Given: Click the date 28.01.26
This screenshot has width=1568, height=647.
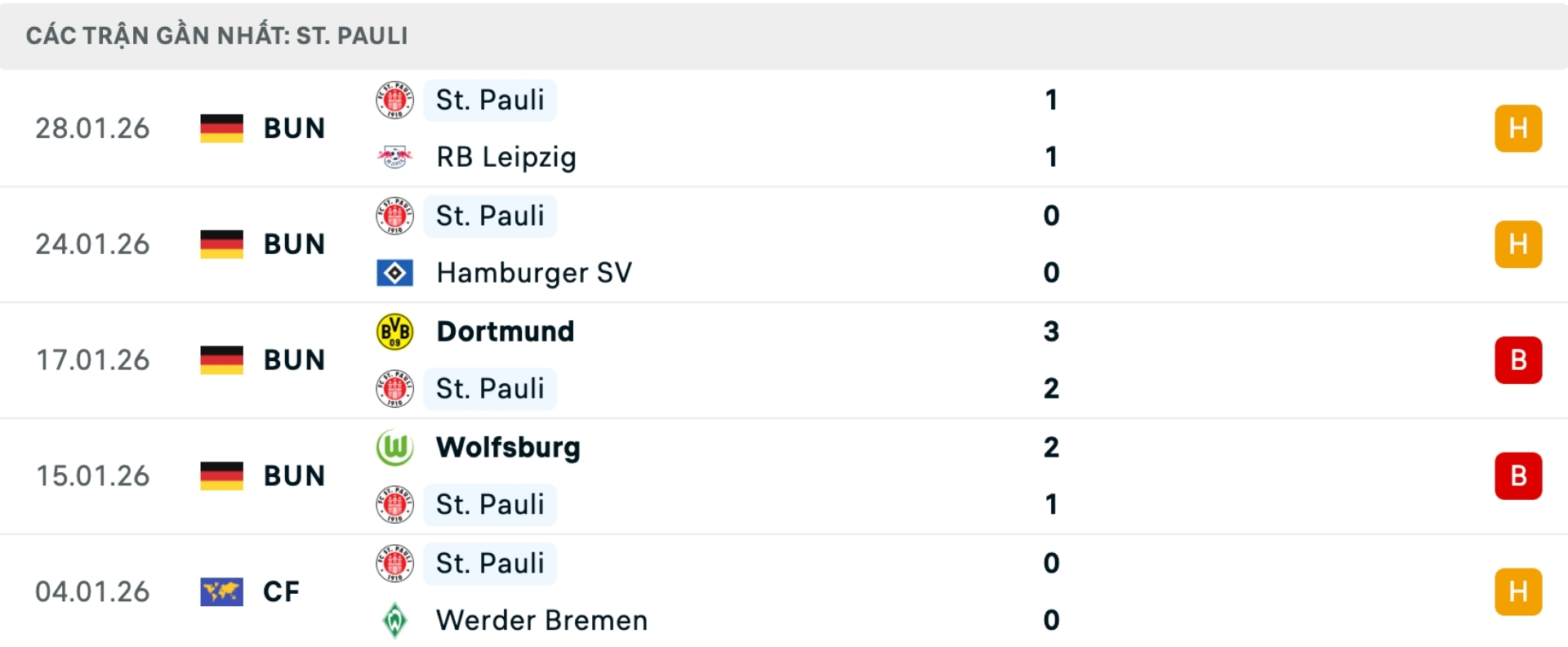Looking at the screenshot, I should (x=92, y=128).
